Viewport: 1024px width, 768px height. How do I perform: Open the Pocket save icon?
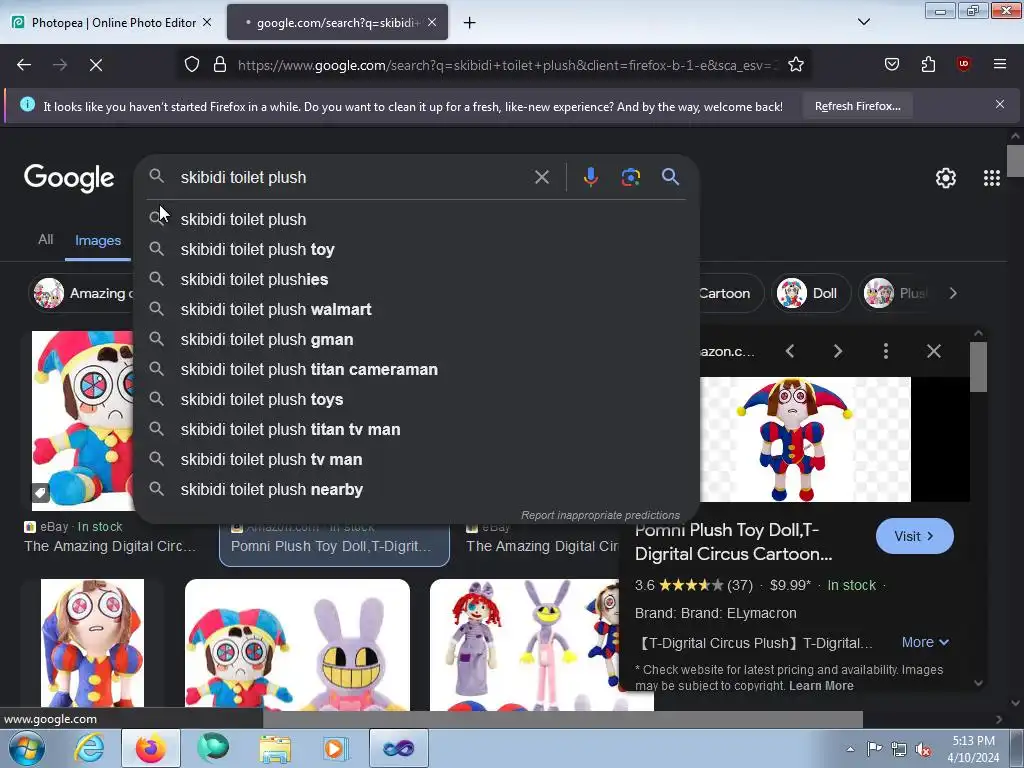pyautogui.click(x=891, y=65)
